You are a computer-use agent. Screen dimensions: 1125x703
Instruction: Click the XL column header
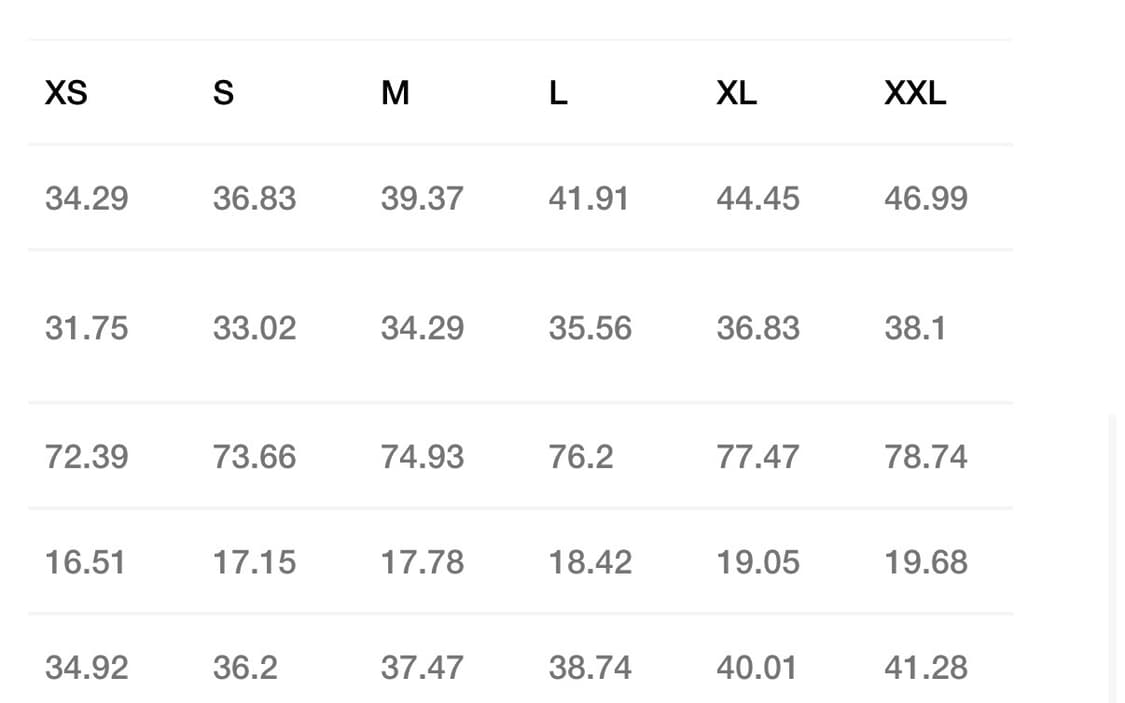coord(736,93)
